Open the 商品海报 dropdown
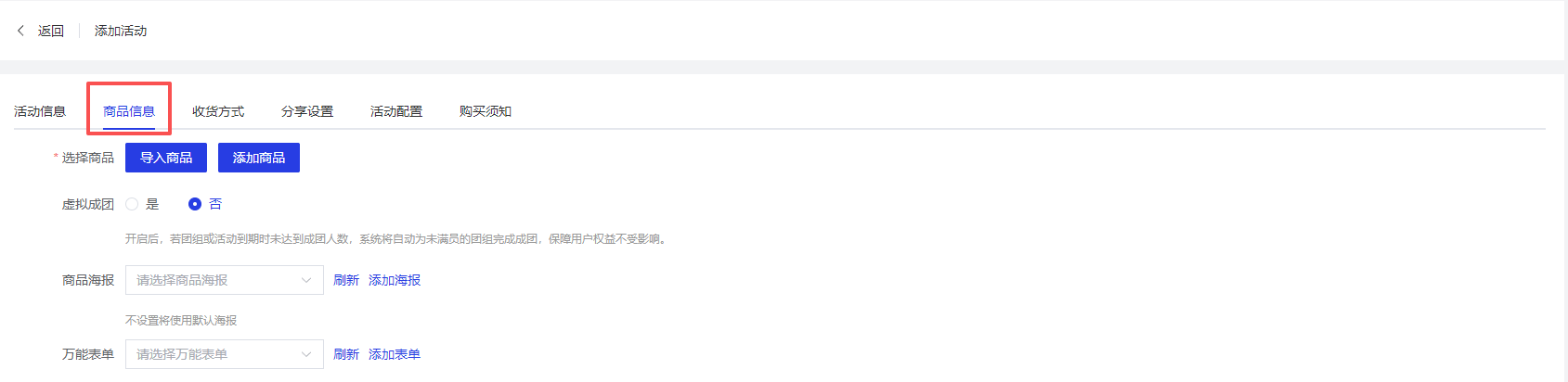 [x=225, y=280]
